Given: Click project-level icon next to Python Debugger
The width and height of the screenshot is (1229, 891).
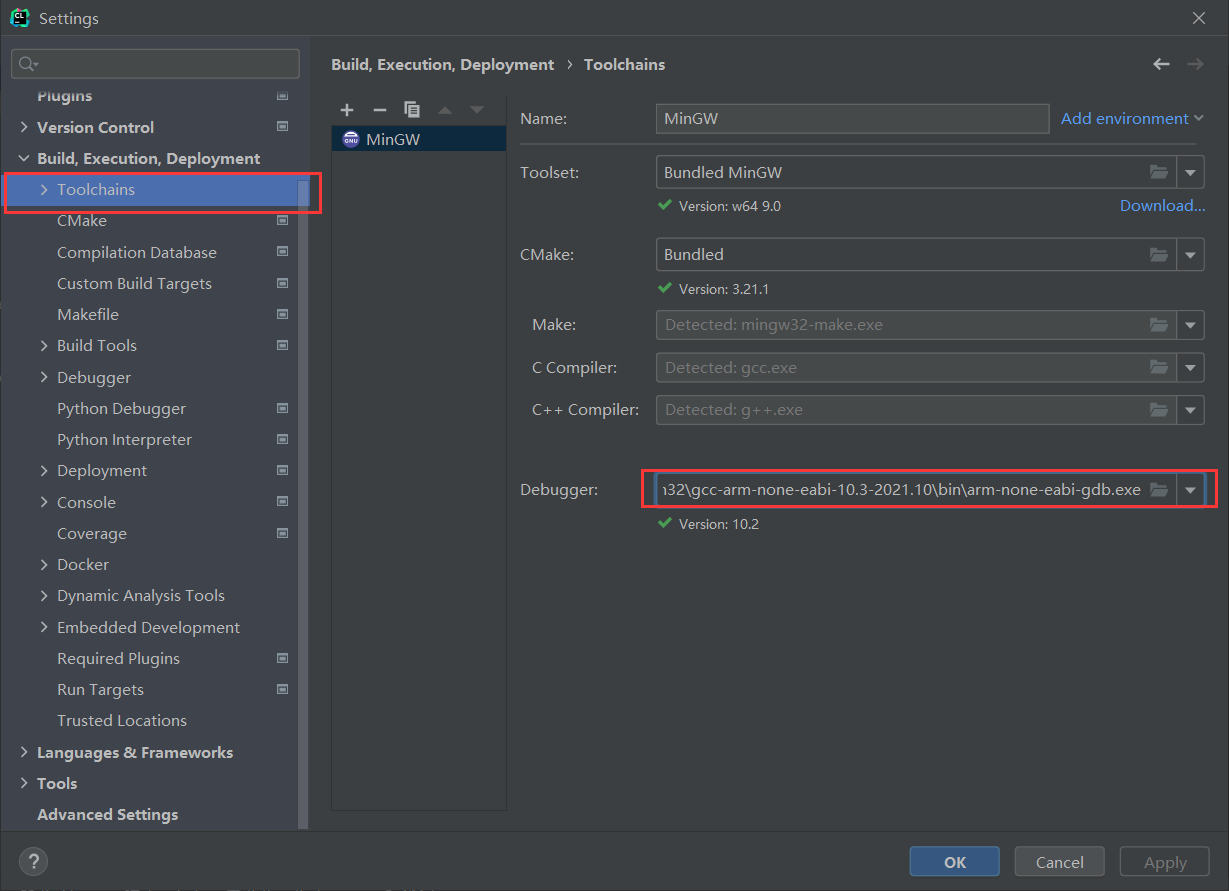Looking at the screenshot, I should coord(282,408).
